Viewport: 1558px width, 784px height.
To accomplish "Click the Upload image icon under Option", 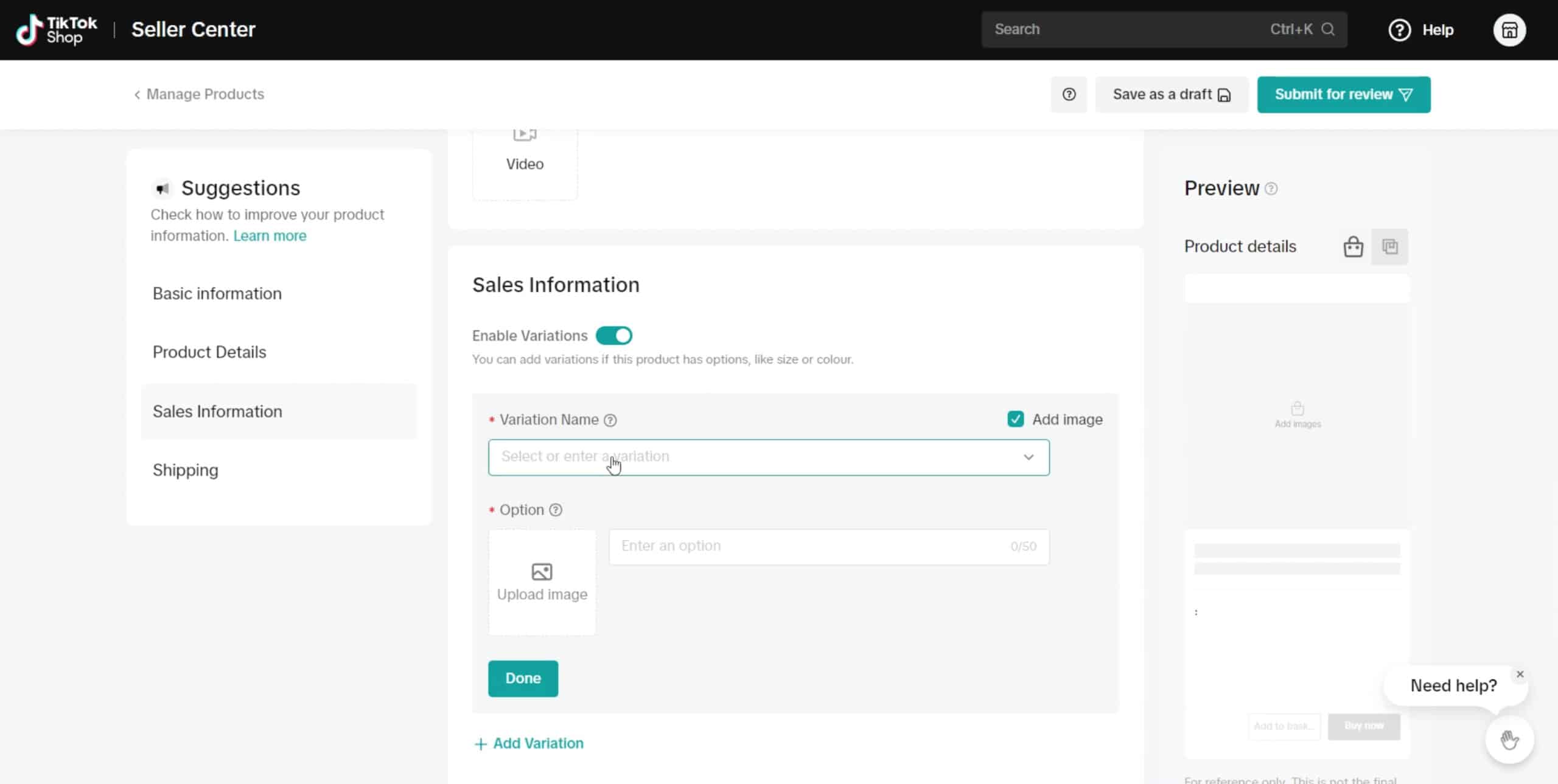I will click(x=541, y=571).
